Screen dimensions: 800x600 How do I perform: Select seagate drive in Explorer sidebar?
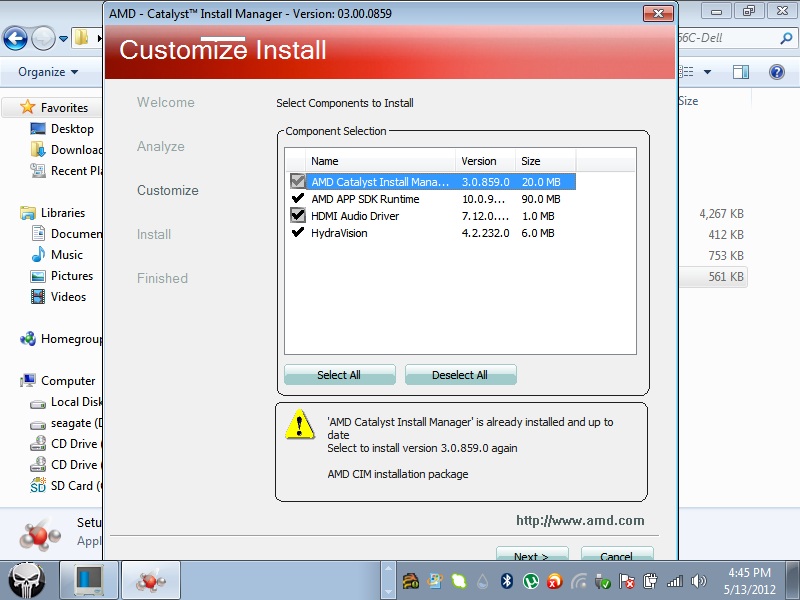click(x=65, y=423)
